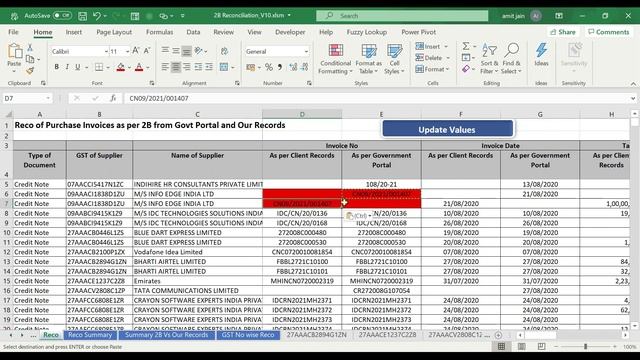Open the Home ribbon tab
640x360 pixels.
42,32
